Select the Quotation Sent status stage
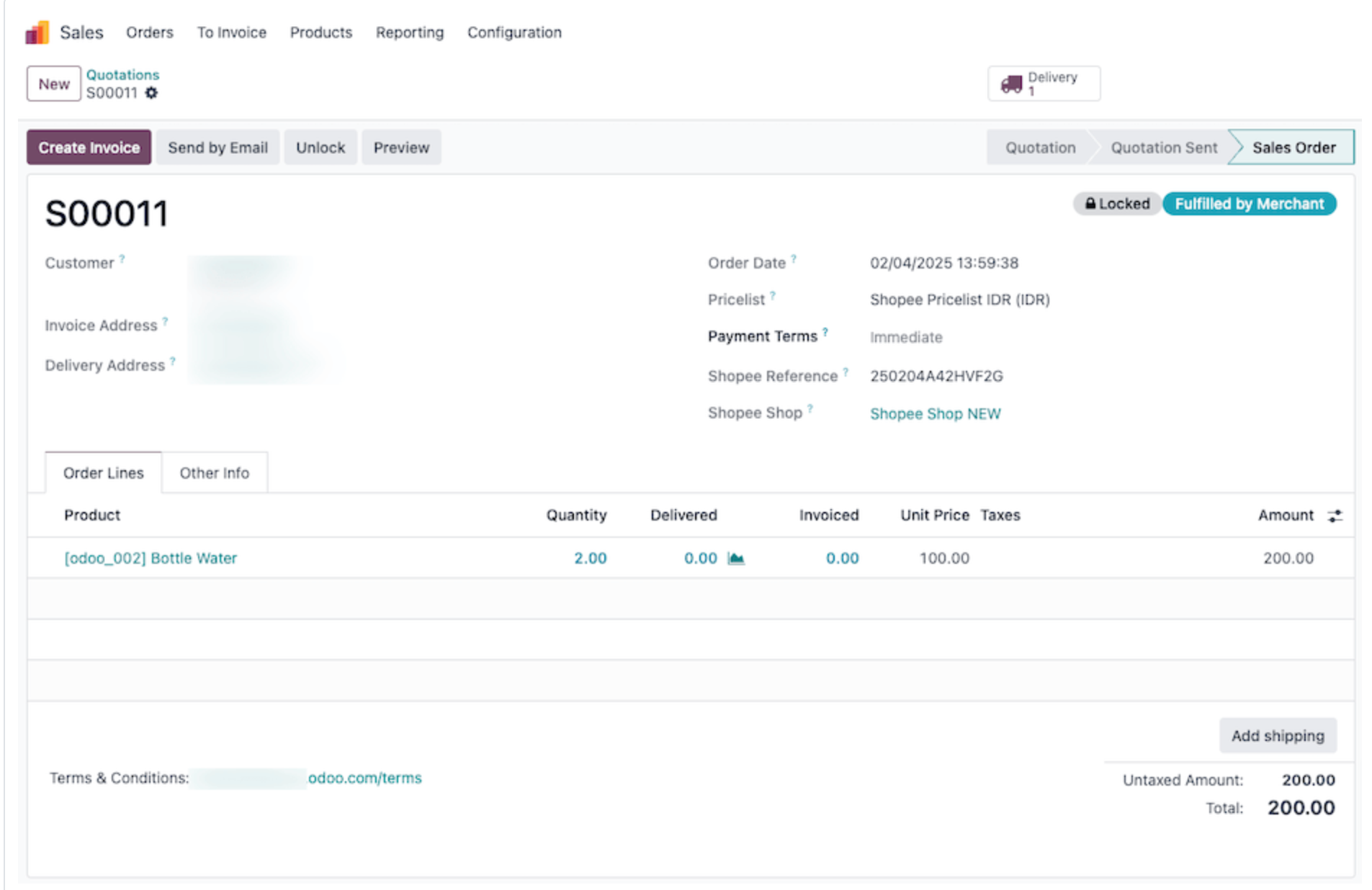This screenshot has height=890, width=1372. pyautogui.click(x=1164, y=148)
